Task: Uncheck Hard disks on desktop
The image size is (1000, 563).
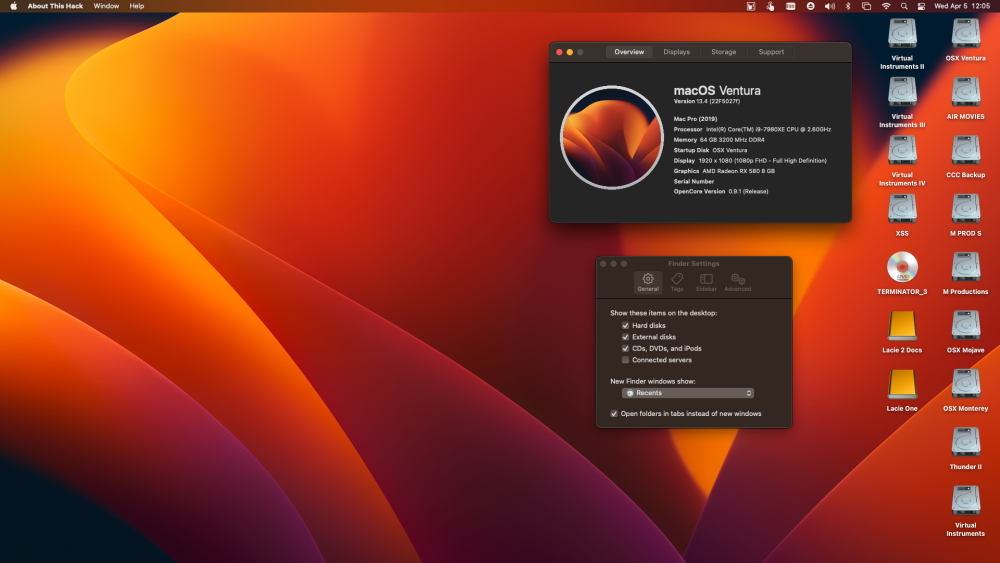Action: coord(626,325)
